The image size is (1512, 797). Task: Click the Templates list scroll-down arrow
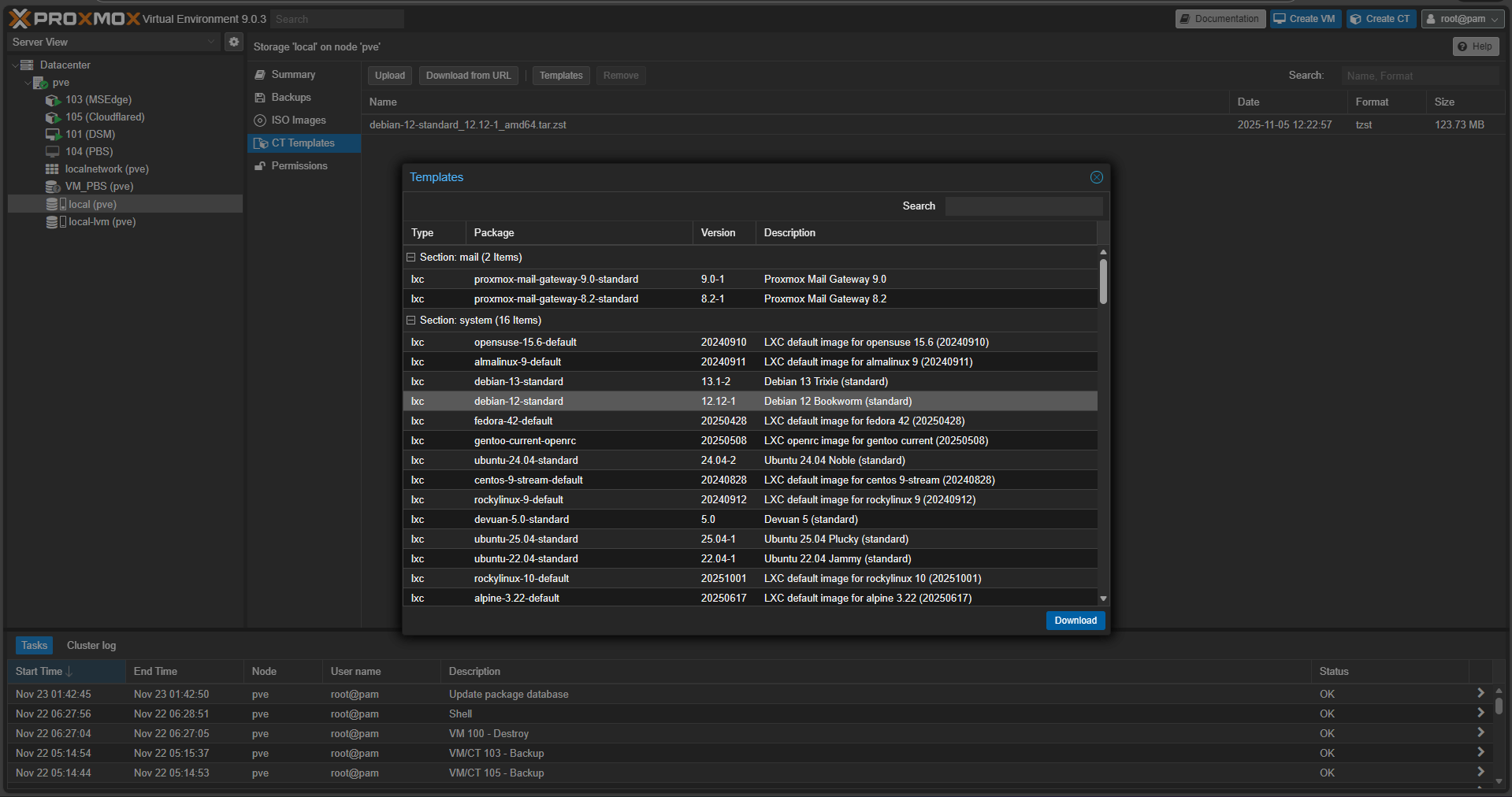(1103, 599)
